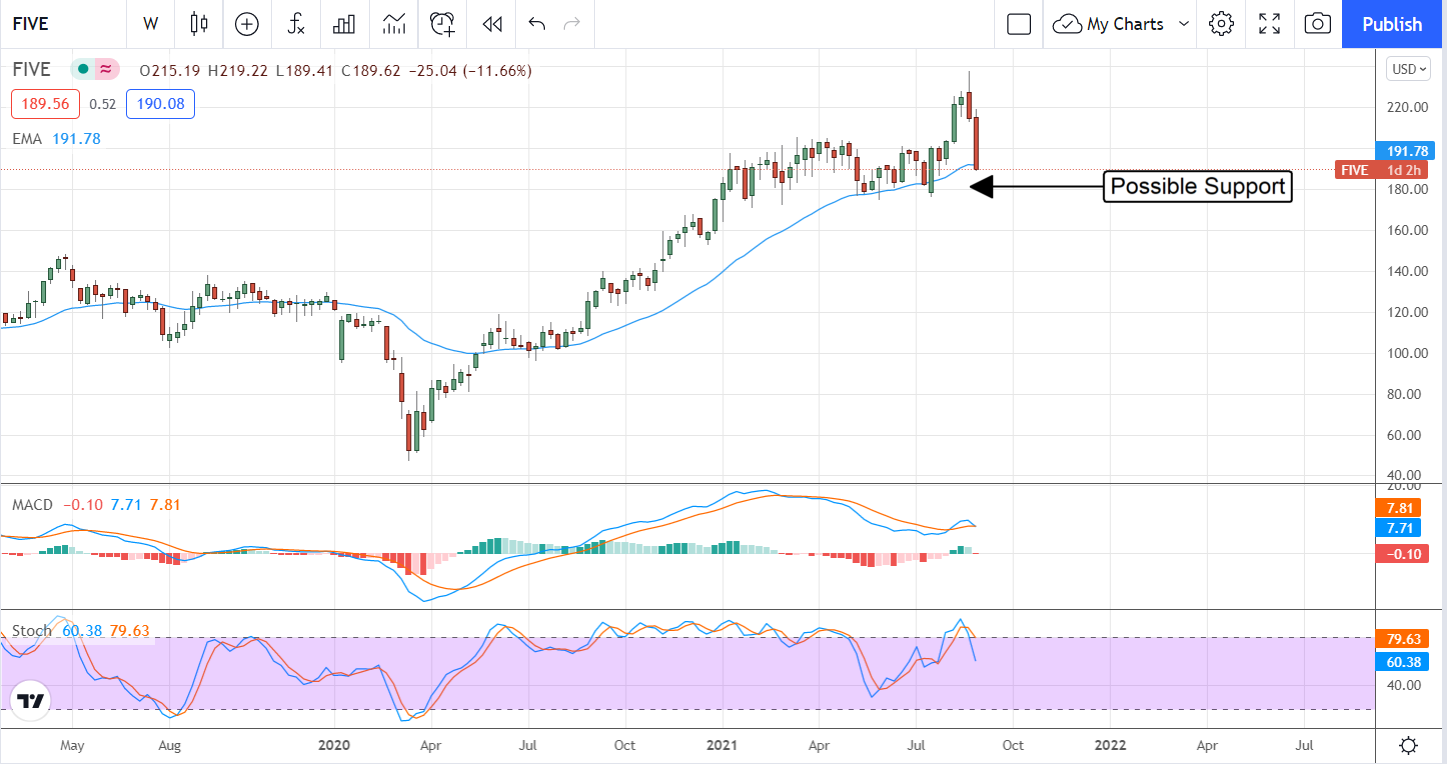Viewport: 1447px width, 764px height.
Task: Open the Indicators fx menu
Action: point(296,24)
